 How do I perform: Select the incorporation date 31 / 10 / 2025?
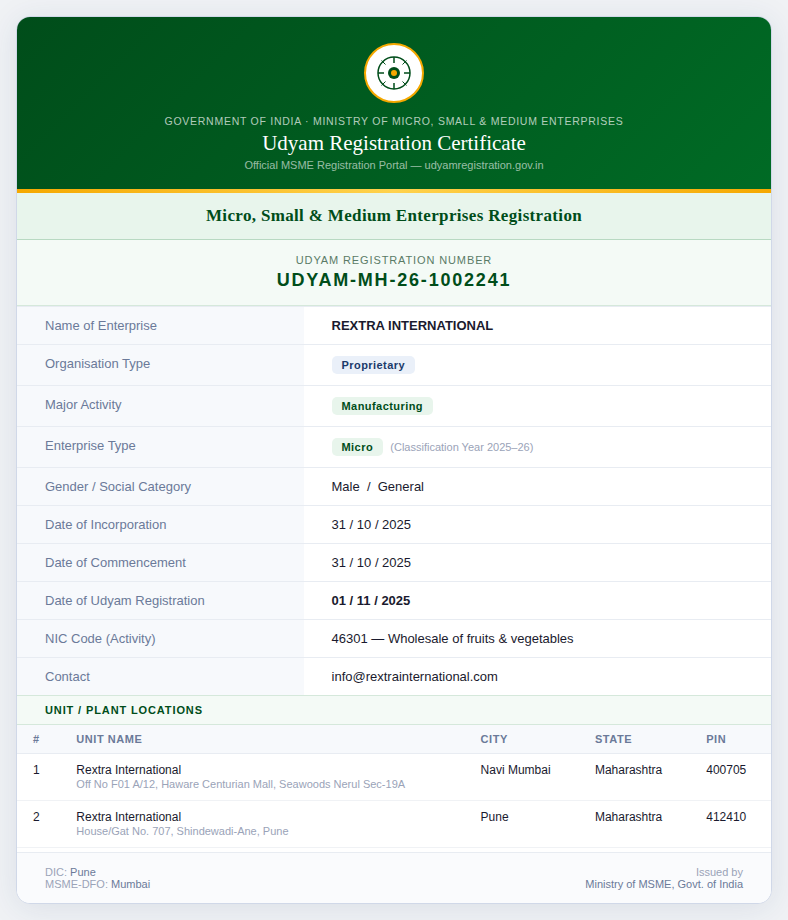(371, 525)
